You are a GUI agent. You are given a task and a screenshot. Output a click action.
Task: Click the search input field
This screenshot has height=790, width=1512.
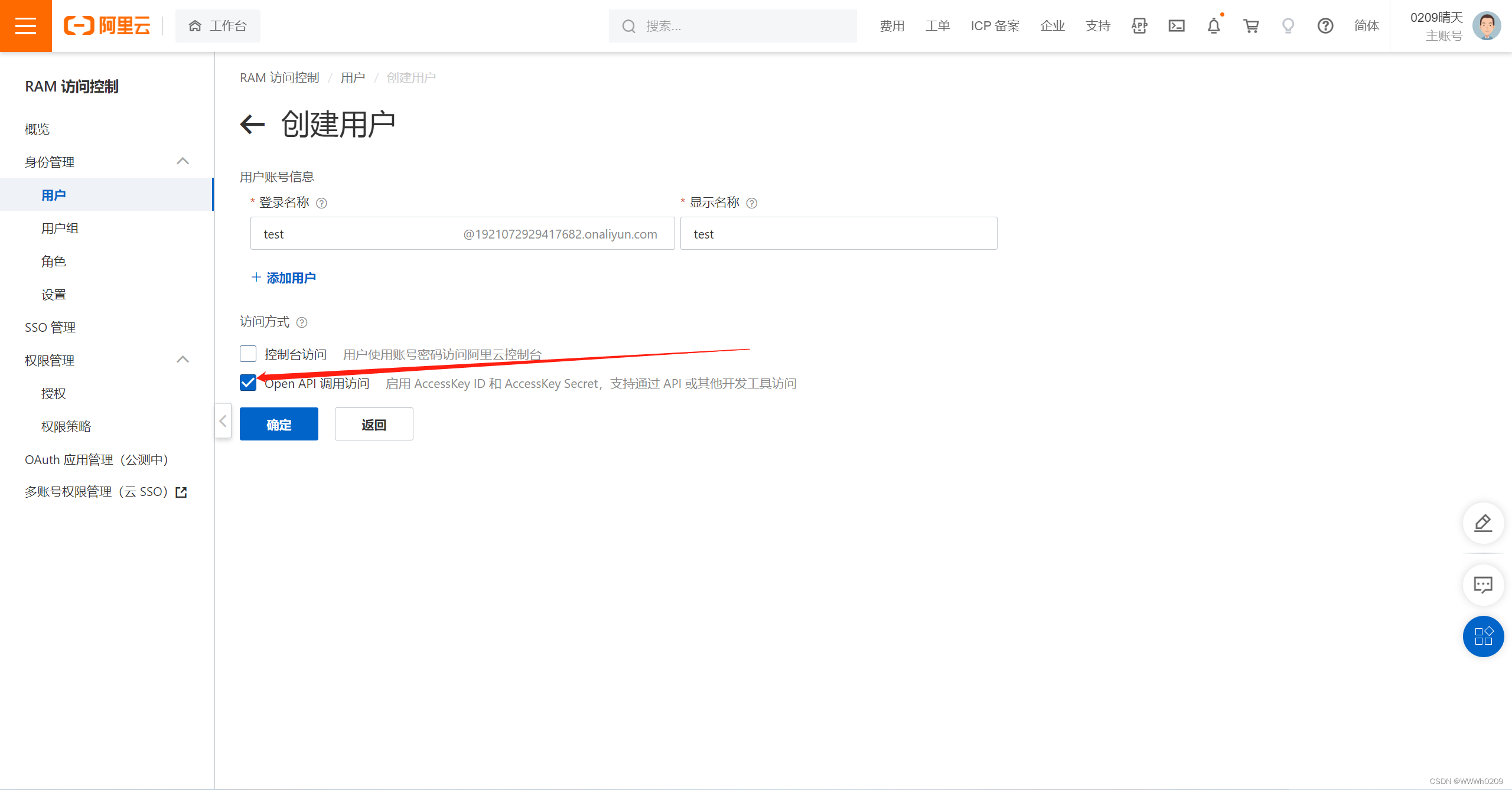coord(732,26)
